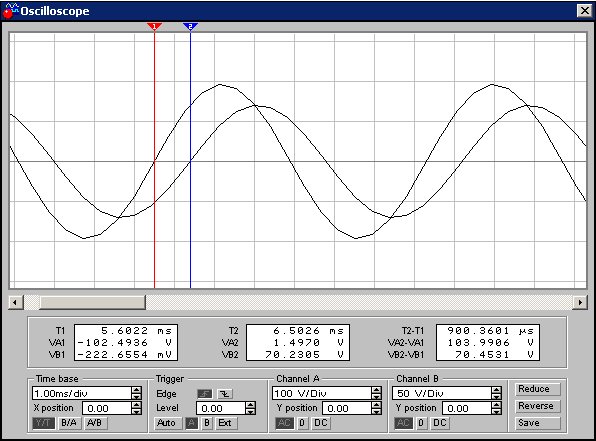This screenshot has height=441, width=596.
Task: Click the VA2 value 1.4970 V
Action: click(x=309, y=343)
